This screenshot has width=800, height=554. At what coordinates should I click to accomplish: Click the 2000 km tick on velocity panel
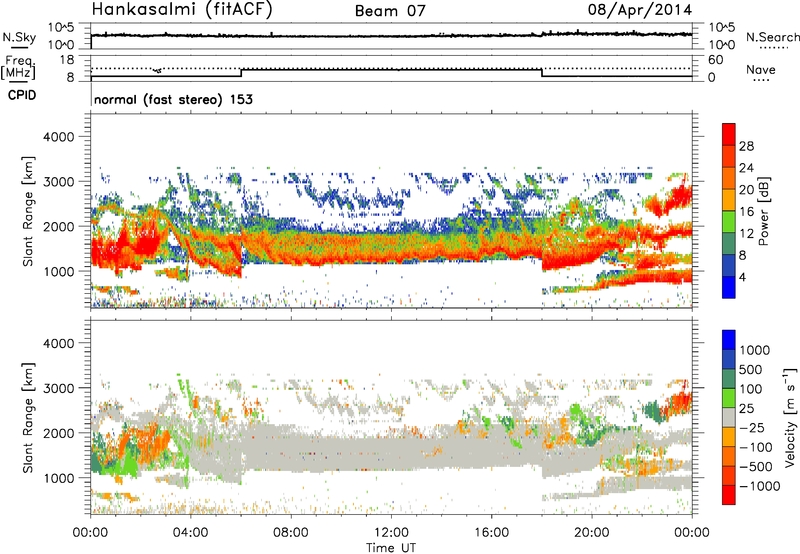58,433
